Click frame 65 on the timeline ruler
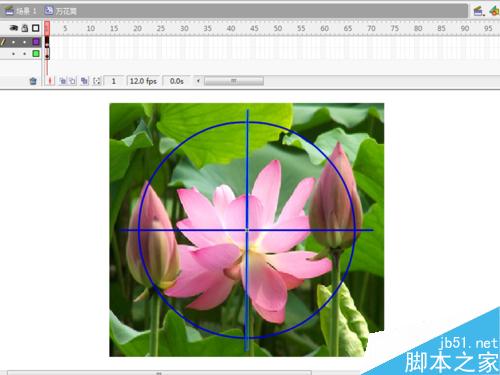 [348, 29]
